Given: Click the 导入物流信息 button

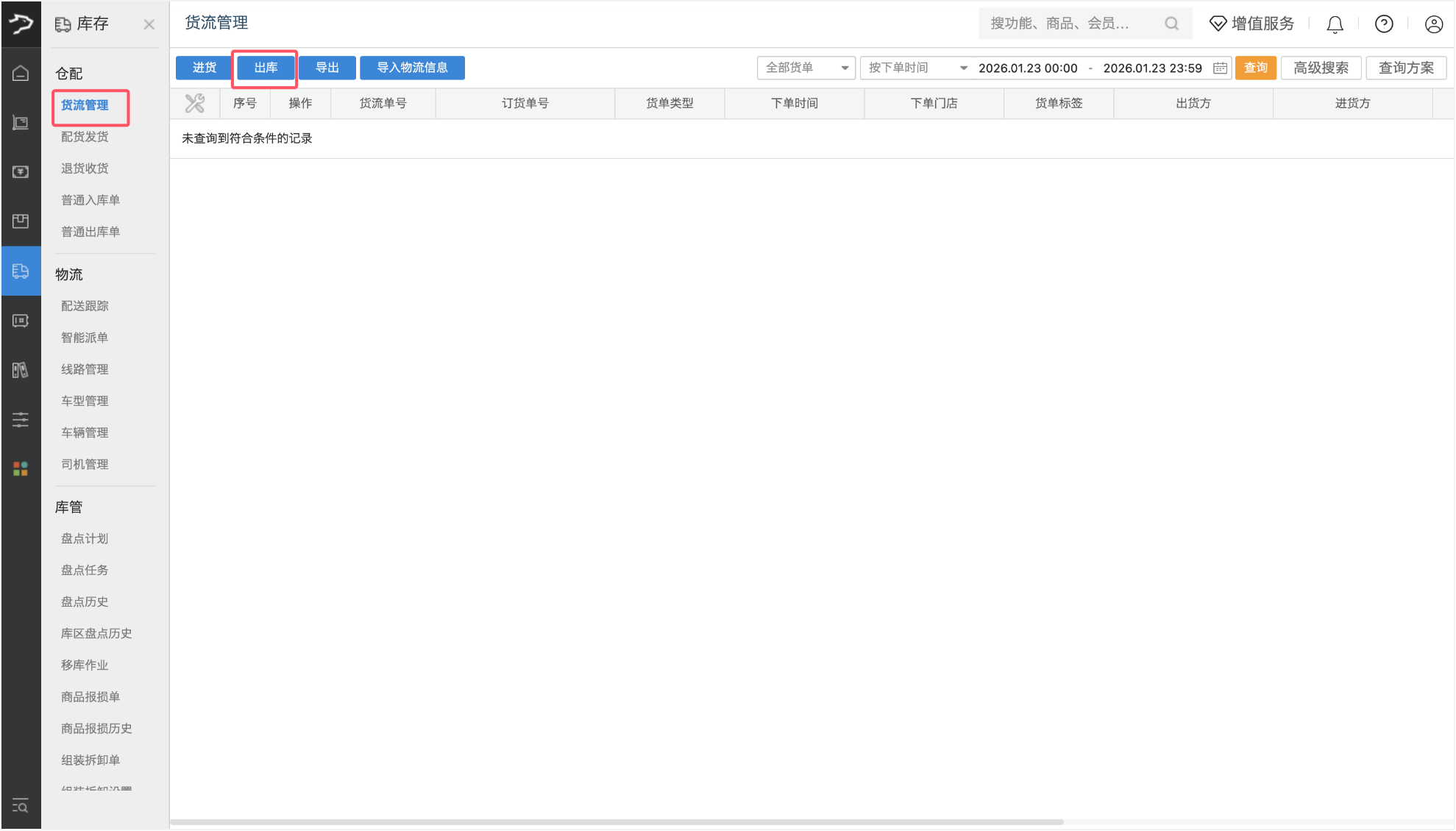Looking at the screenshot, I should [x=412, y=68].
